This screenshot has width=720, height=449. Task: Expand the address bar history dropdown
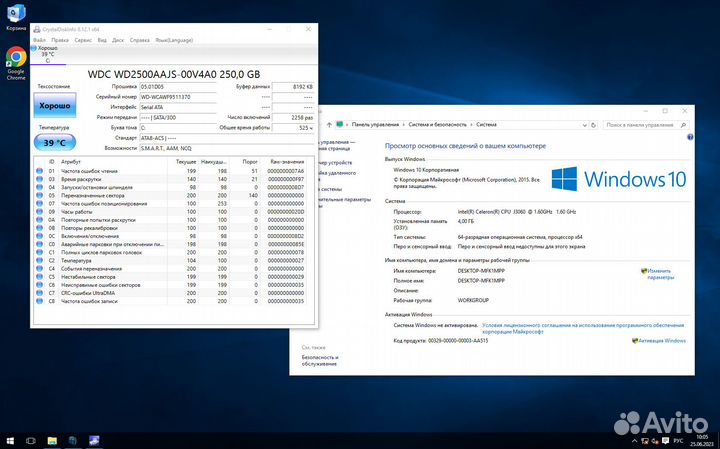coord(585,125)
